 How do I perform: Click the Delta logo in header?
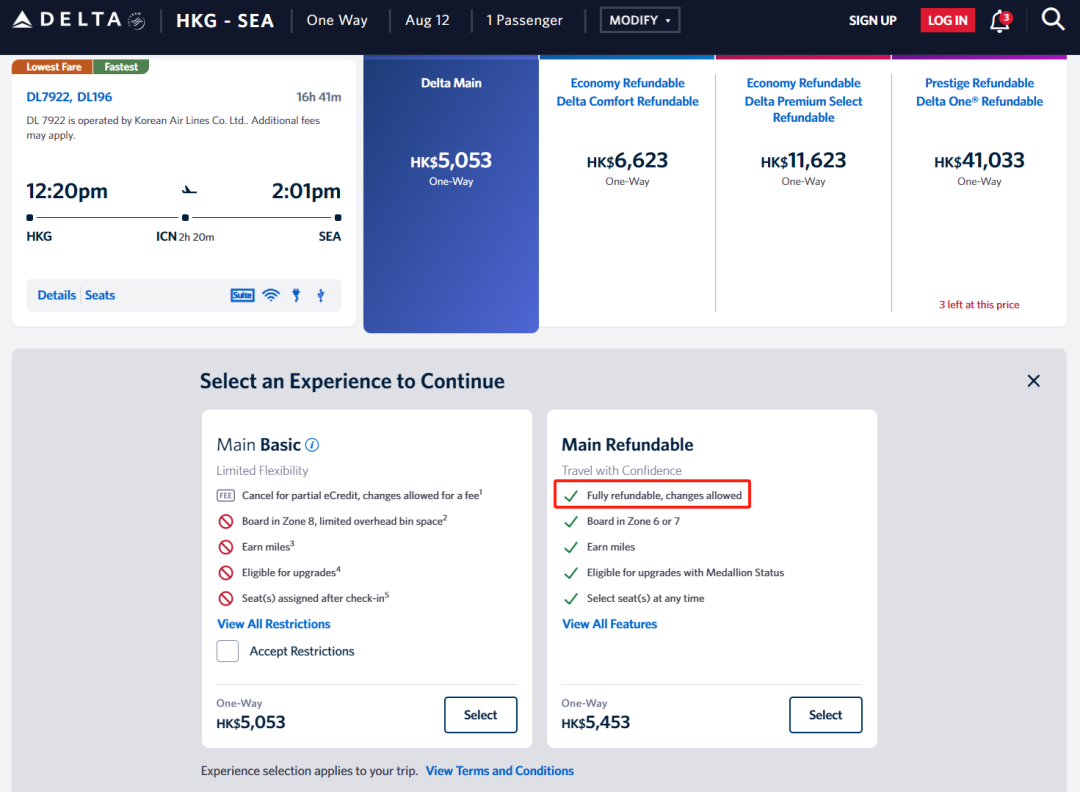78,20
